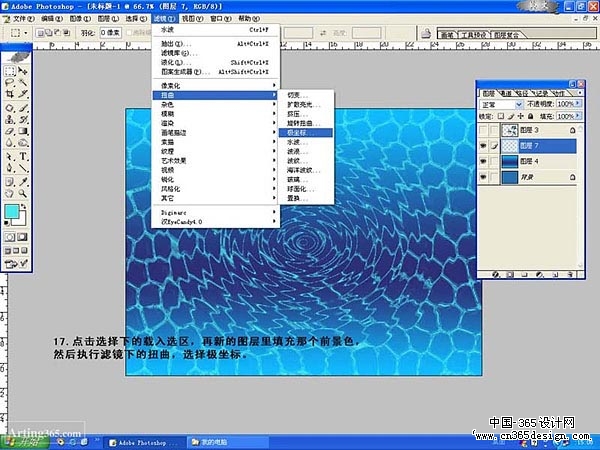Expand the 杂色 filter submenu
Viewport: 600px width, 450px height.
point(216,104)
